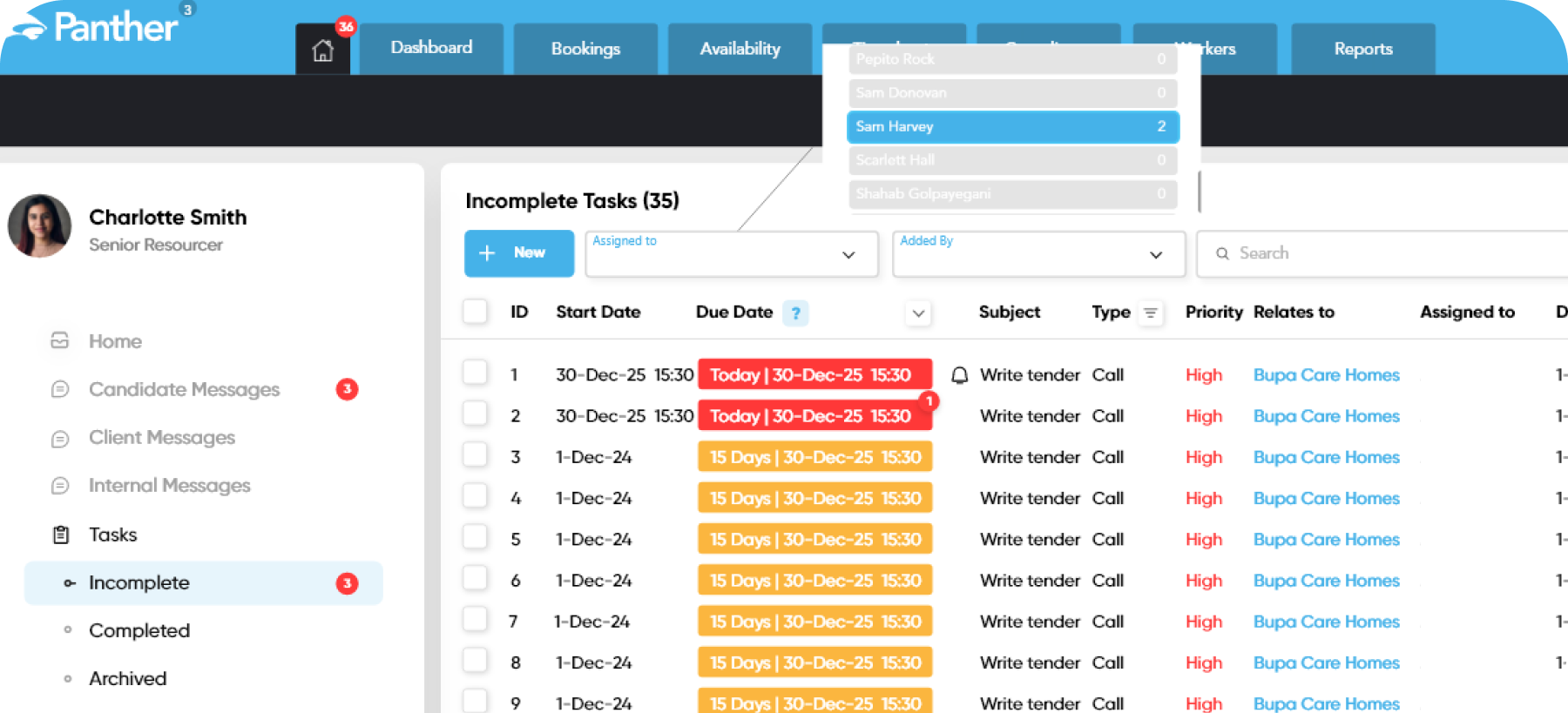Click the Type column filter icon

1150,313
